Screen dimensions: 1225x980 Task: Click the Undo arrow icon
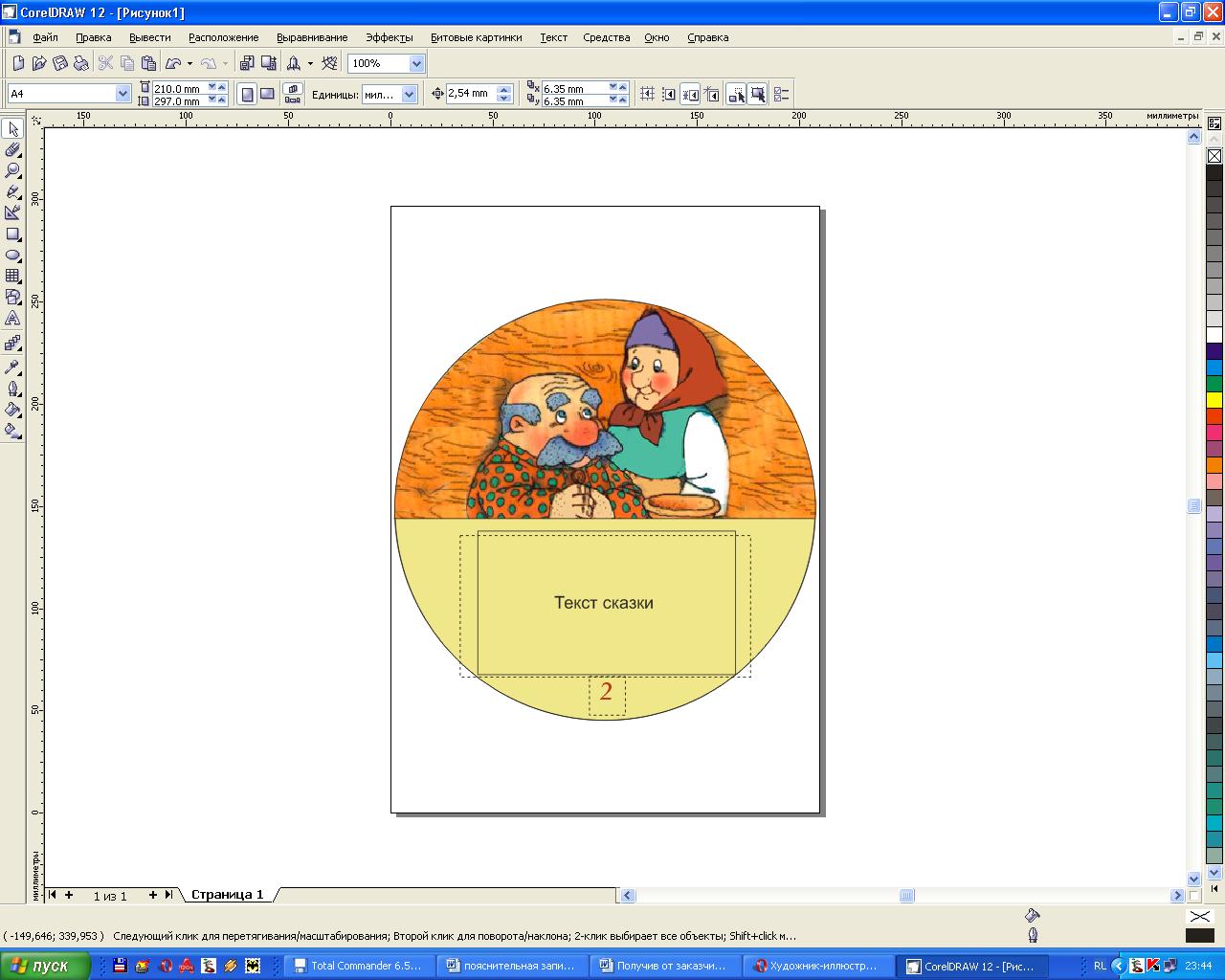click(173, 63)
